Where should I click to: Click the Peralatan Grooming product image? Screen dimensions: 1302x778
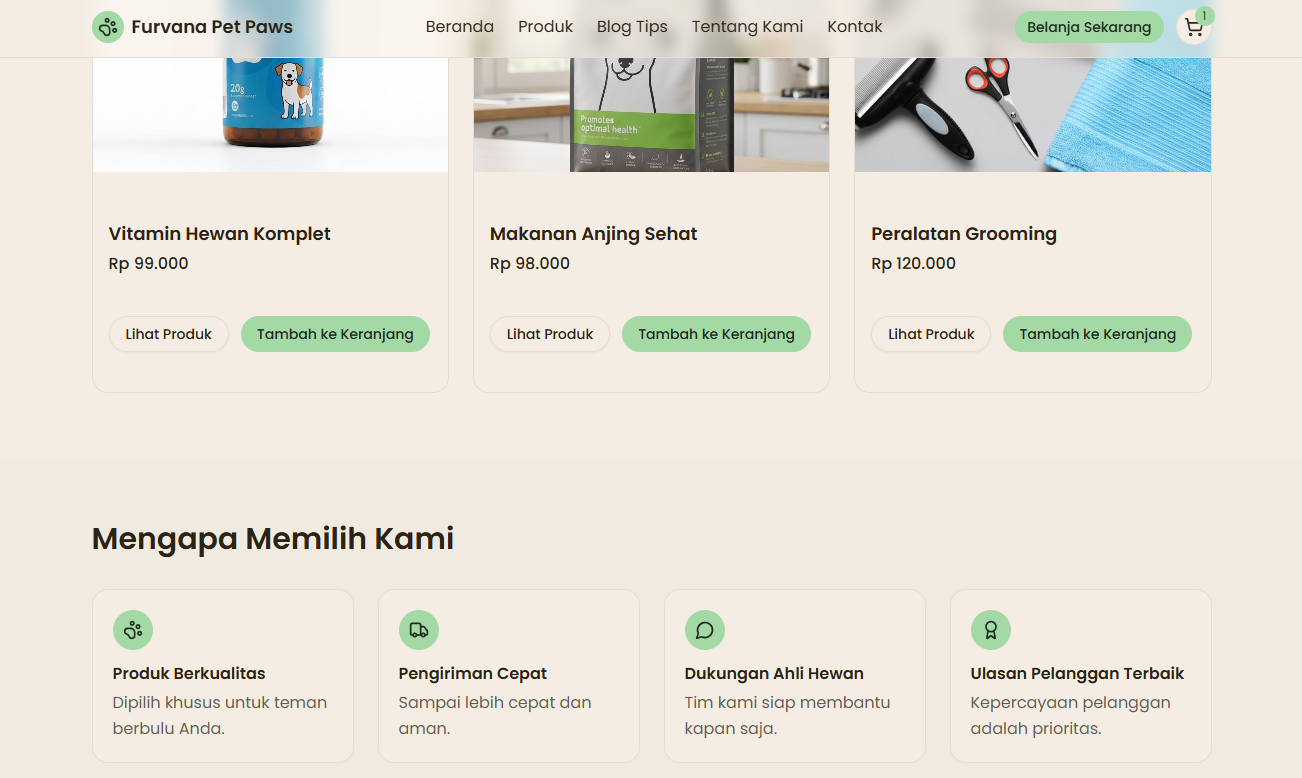point(1032,114)
